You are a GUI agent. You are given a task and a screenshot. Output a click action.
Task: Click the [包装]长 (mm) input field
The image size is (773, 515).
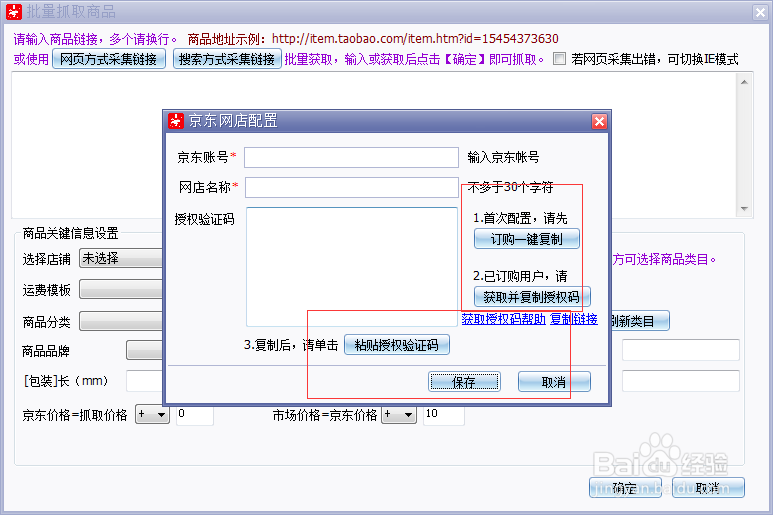144,381
